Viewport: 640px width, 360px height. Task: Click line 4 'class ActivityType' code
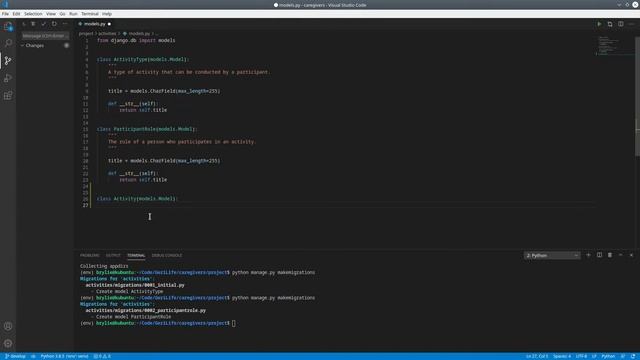tap(142, 60)
